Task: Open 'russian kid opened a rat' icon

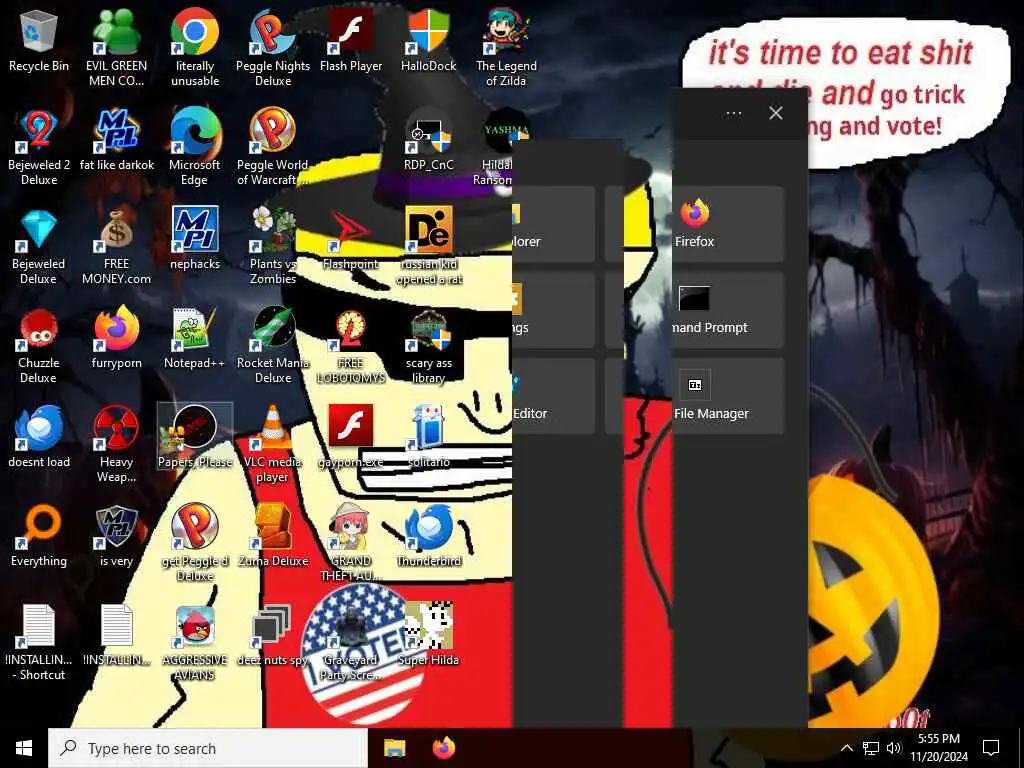Action: point(428,246)
